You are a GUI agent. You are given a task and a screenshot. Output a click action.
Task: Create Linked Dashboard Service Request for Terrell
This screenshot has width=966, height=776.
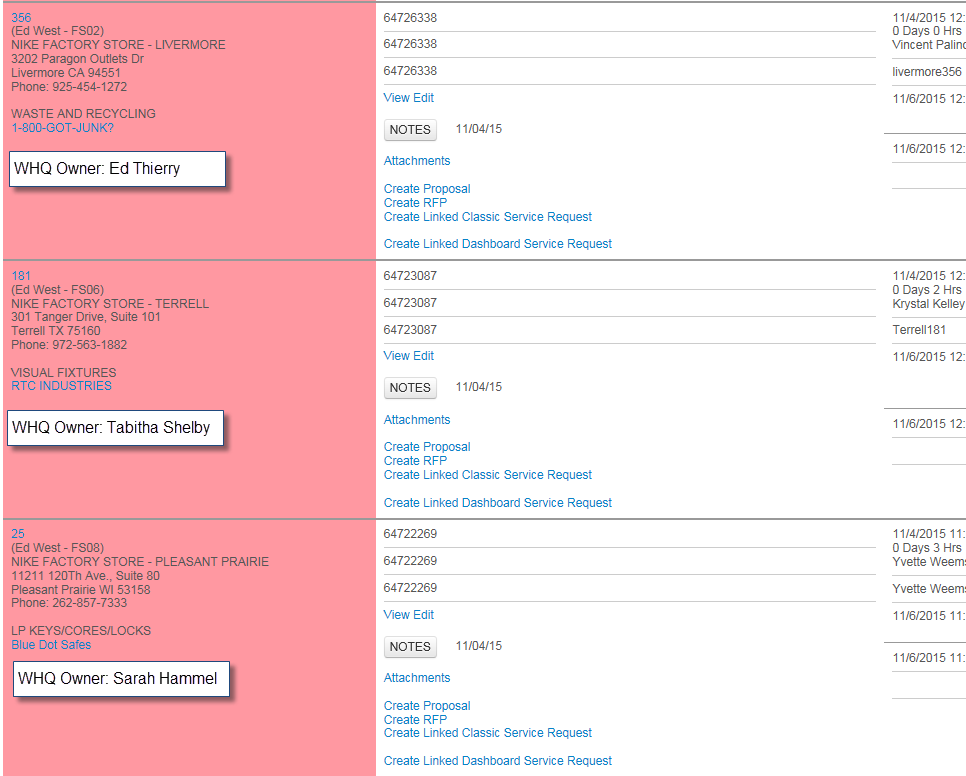coord(498,503)
